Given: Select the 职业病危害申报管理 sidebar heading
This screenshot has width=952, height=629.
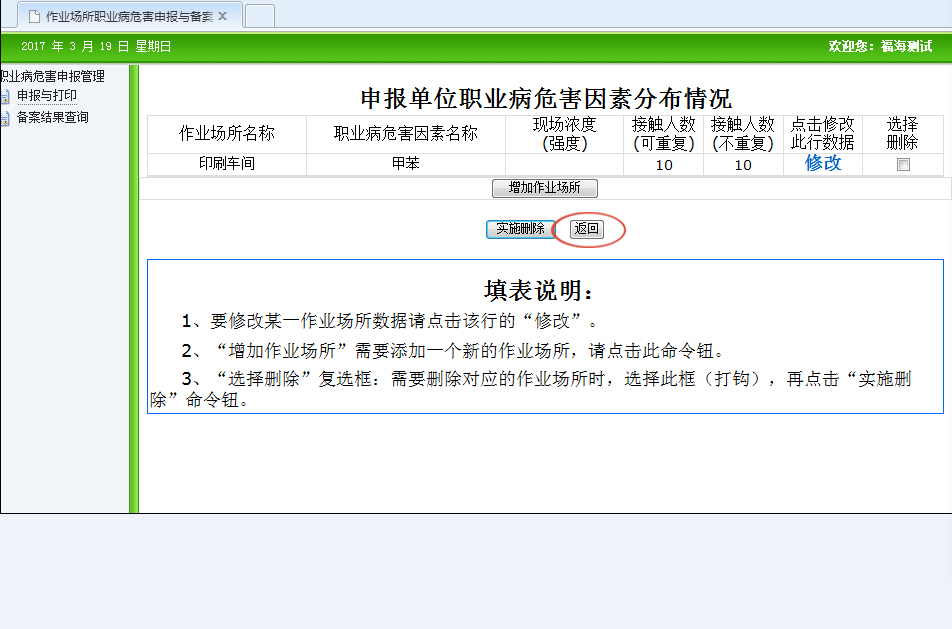Looking at the screenshot, I should tap(52, 76).
